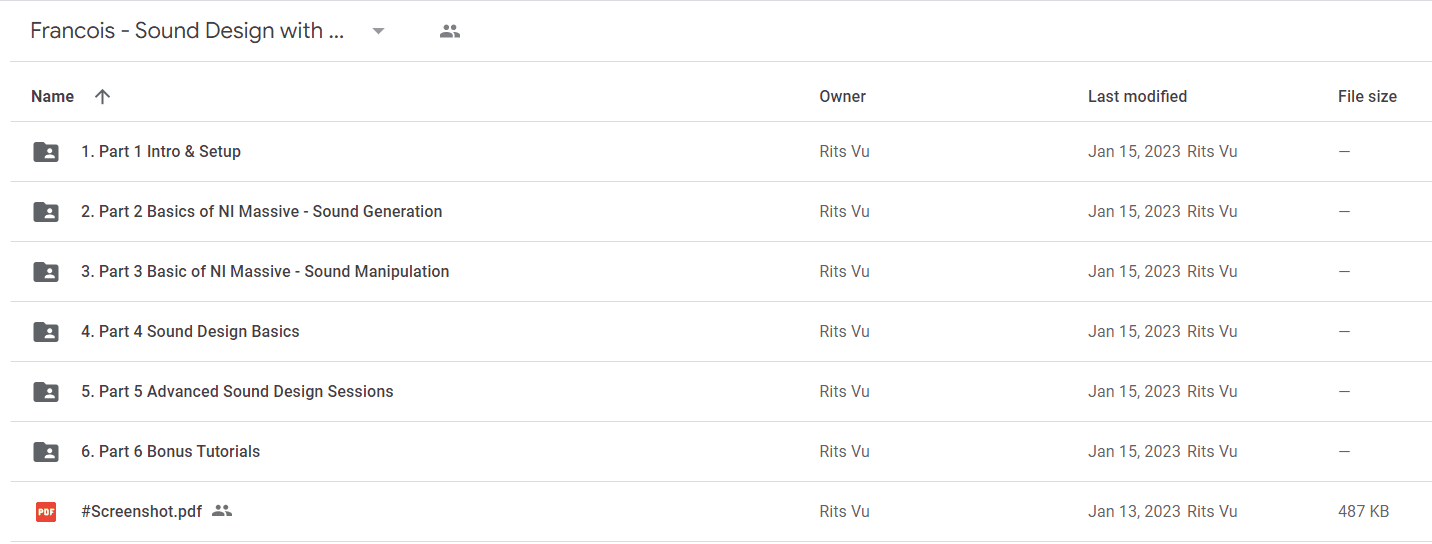
Task: Select the Part 1 Intro & Setup folder icon
Action: click(46, 152)
